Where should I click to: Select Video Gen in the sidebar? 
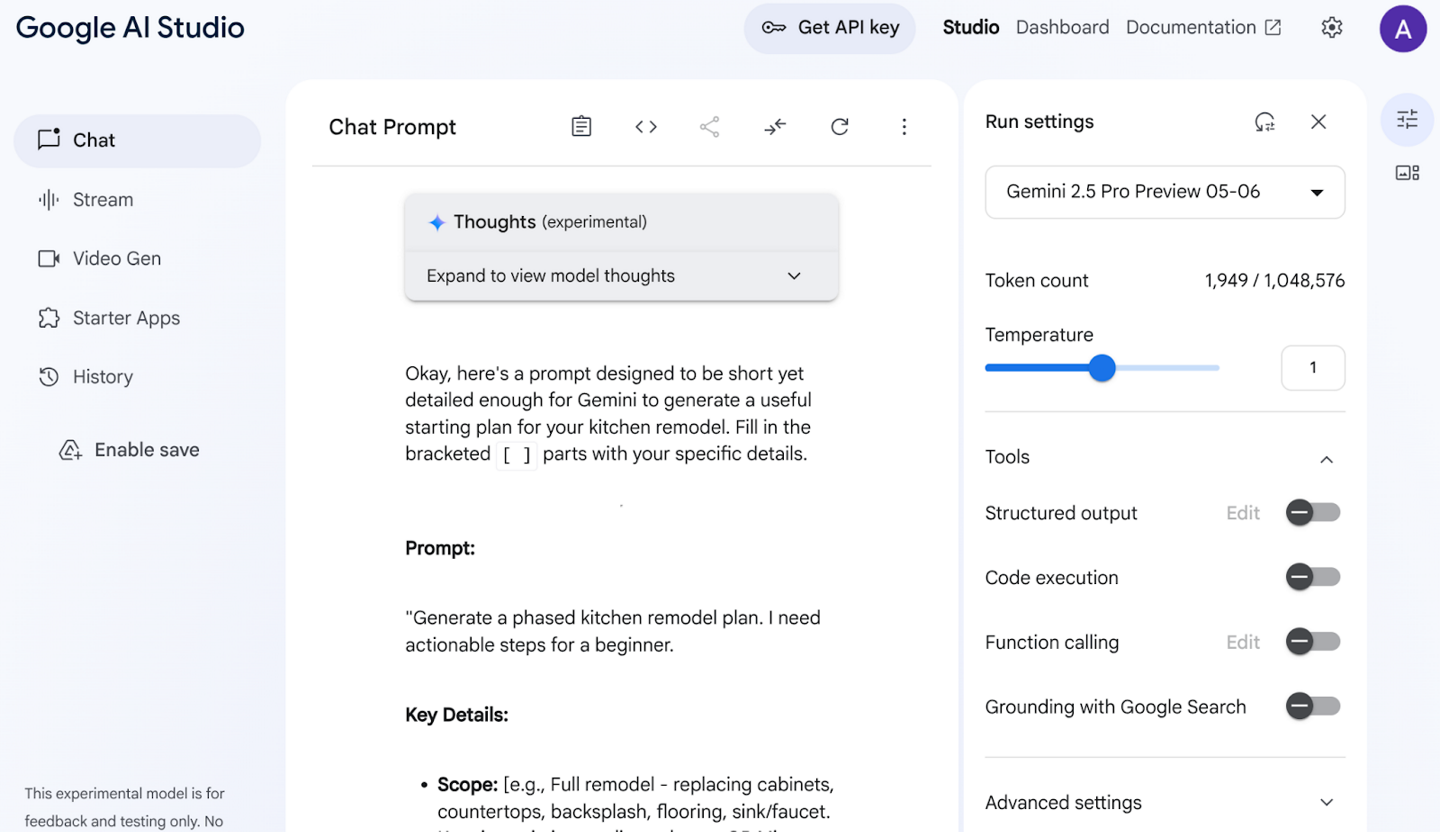tap(117, 258)
